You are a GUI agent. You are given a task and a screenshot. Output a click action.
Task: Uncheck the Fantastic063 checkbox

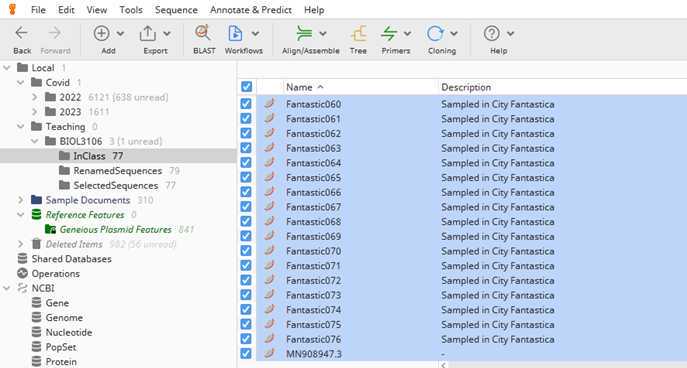point(246,148)
